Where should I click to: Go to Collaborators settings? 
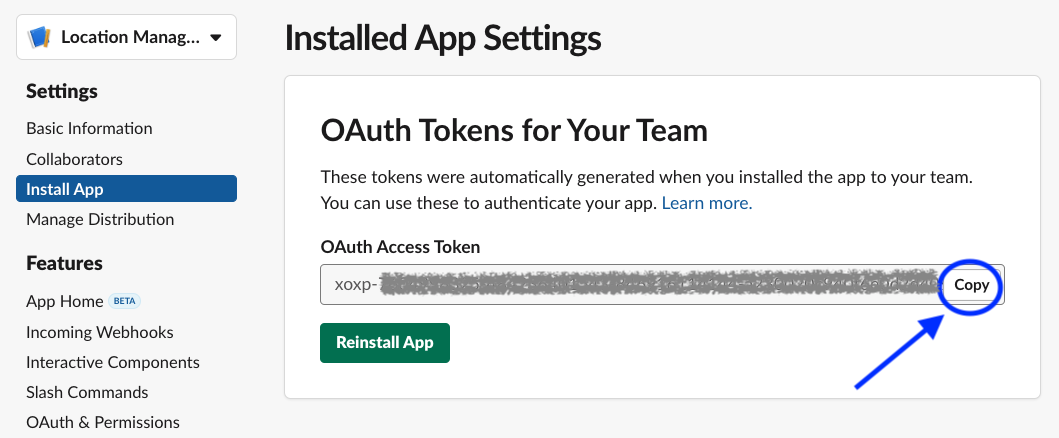point(74,159)
